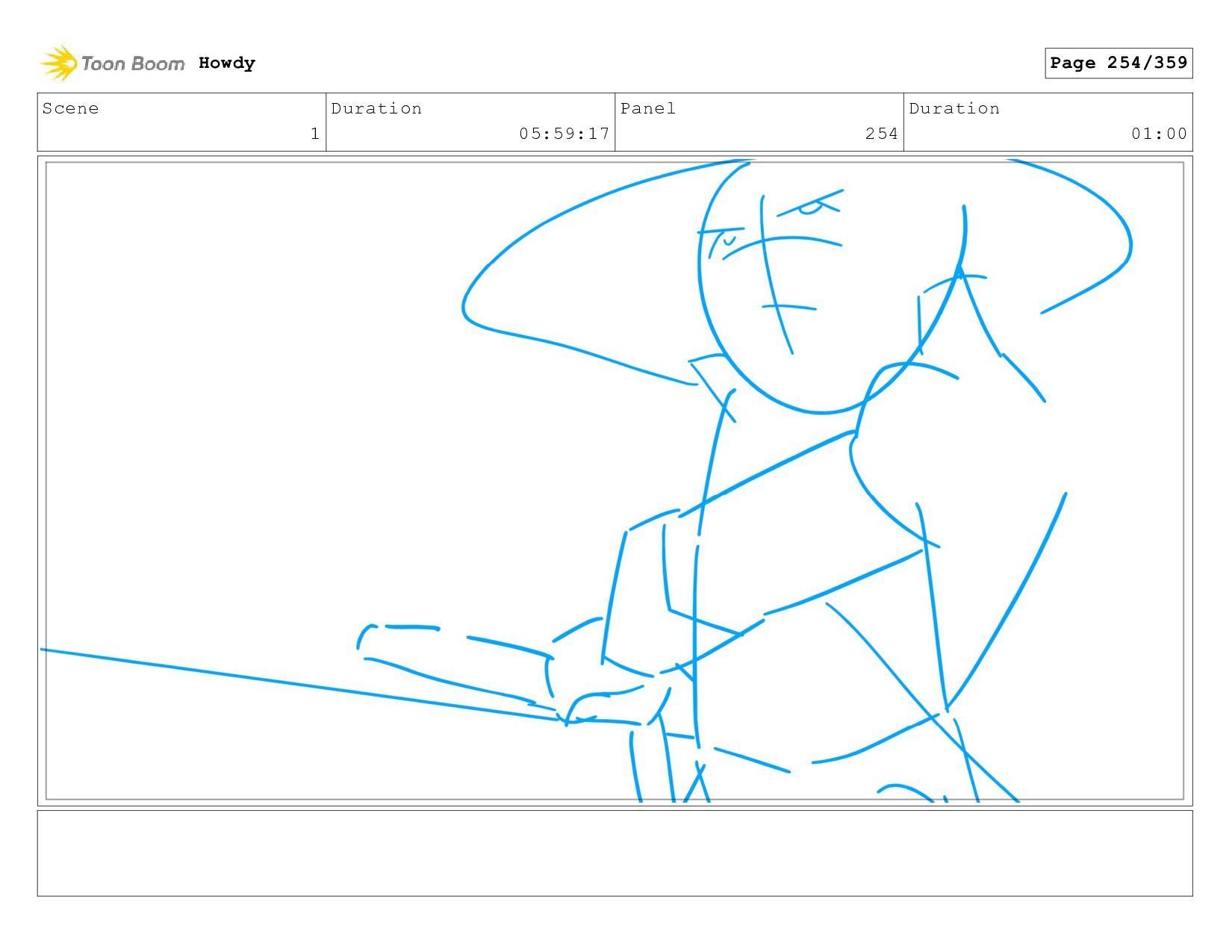Click the empty notes box below the panel
1232x952 pixels.
(615, 853)
